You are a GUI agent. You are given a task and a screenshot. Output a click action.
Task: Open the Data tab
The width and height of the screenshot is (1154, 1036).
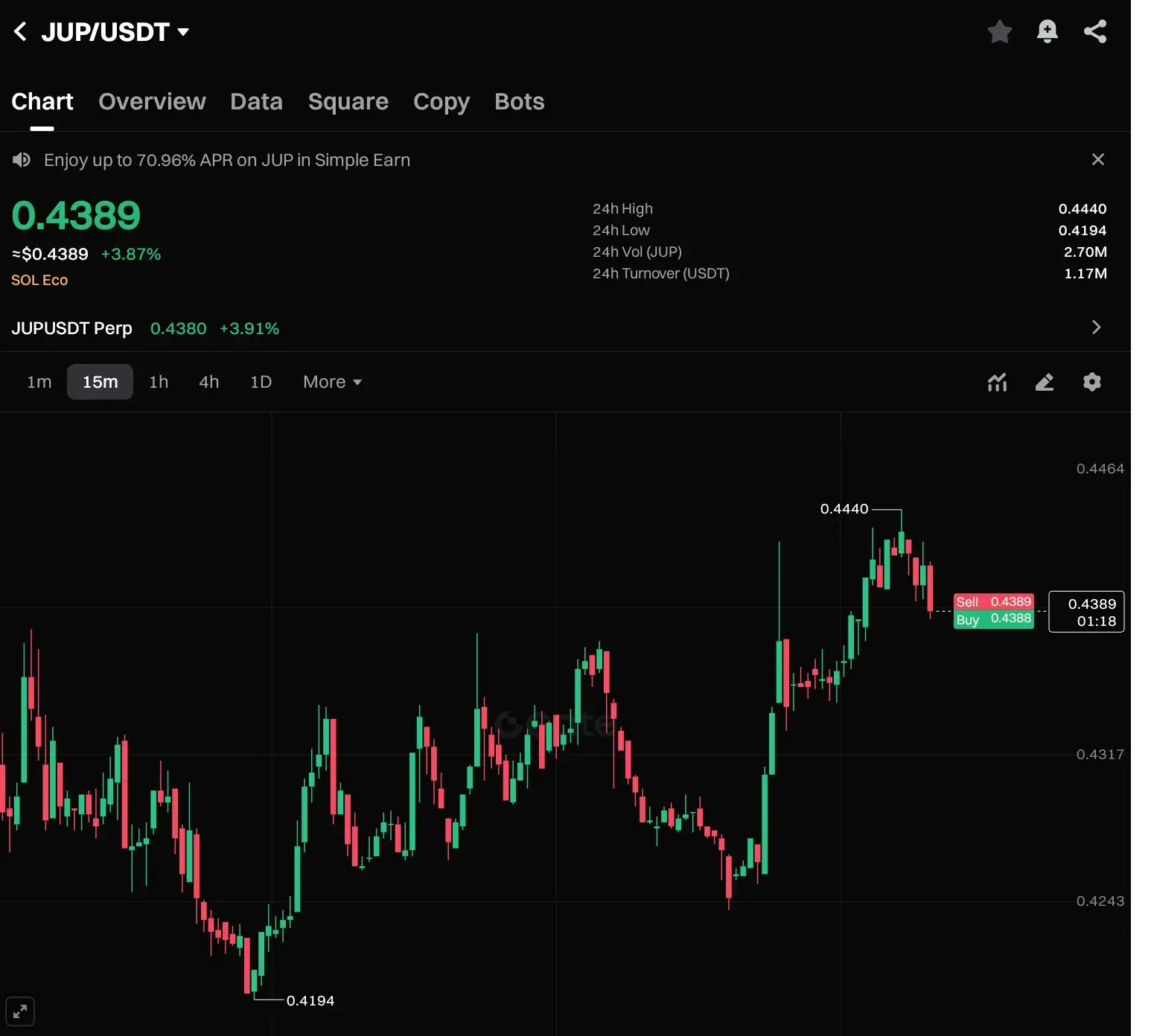click(x=256, y=101)
